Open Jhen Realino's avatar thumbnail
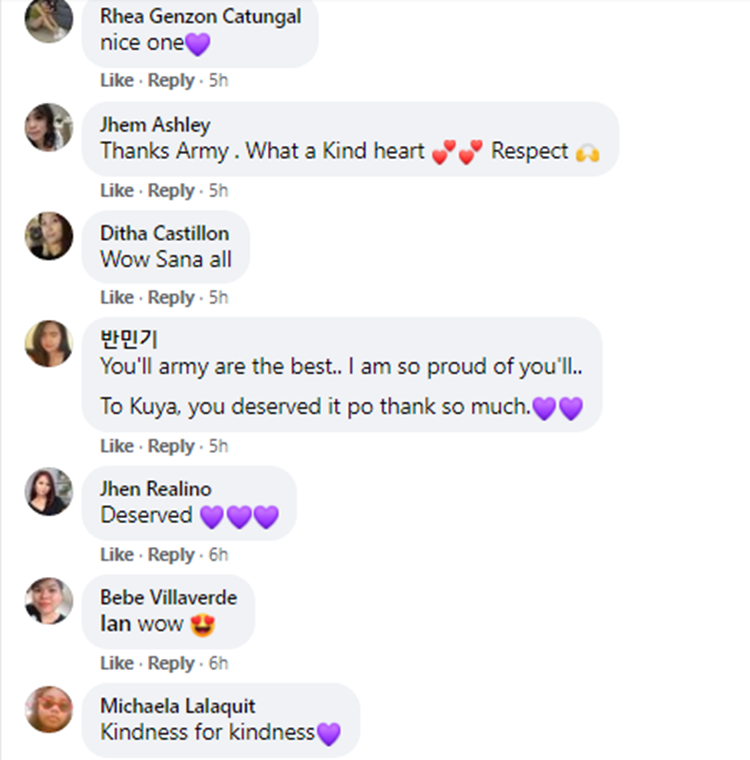The image size is (750, 760). pyautogui.click(x=48, y=492)
